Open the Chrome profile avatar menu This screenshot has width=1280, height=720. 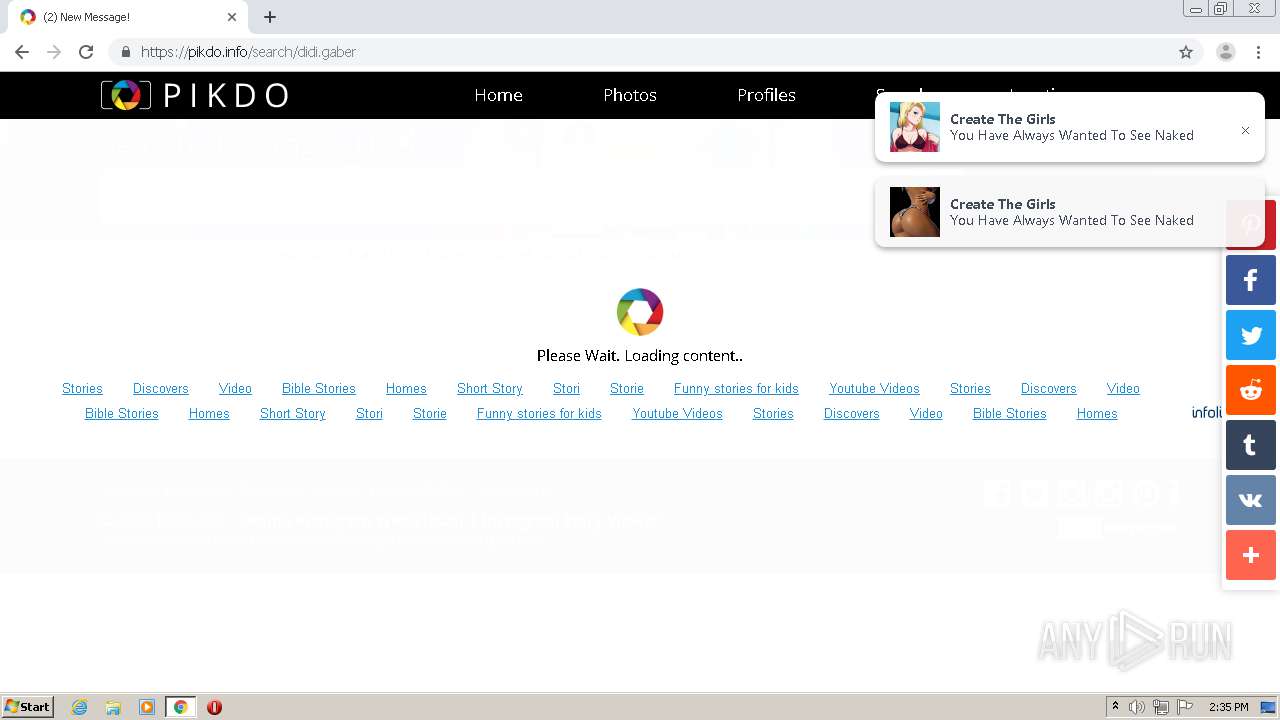[1226, 52]
